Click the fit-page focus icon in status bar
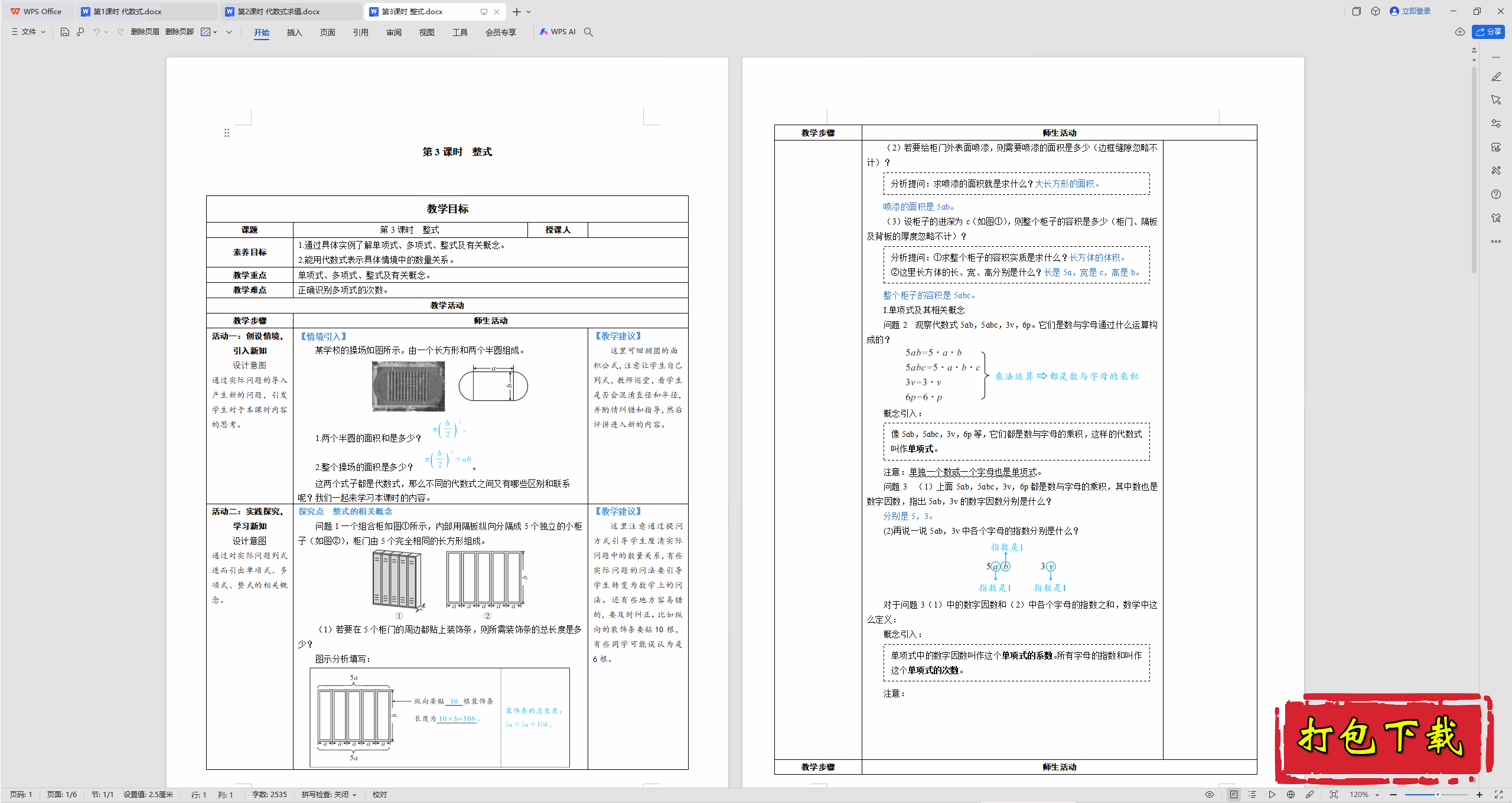 click(1334, 795)
